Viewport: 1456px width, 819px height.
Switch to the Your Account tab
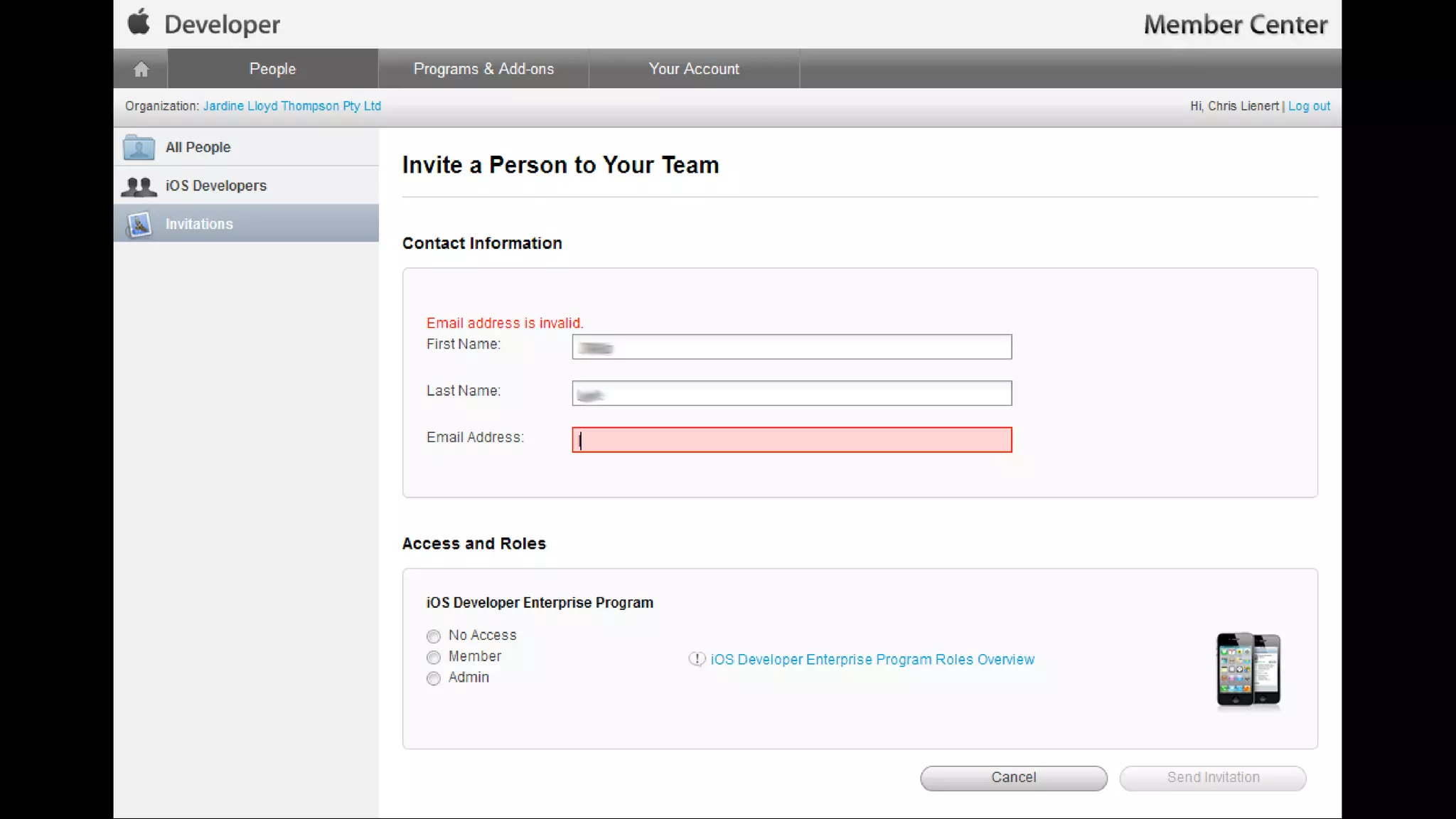(694, 69)
